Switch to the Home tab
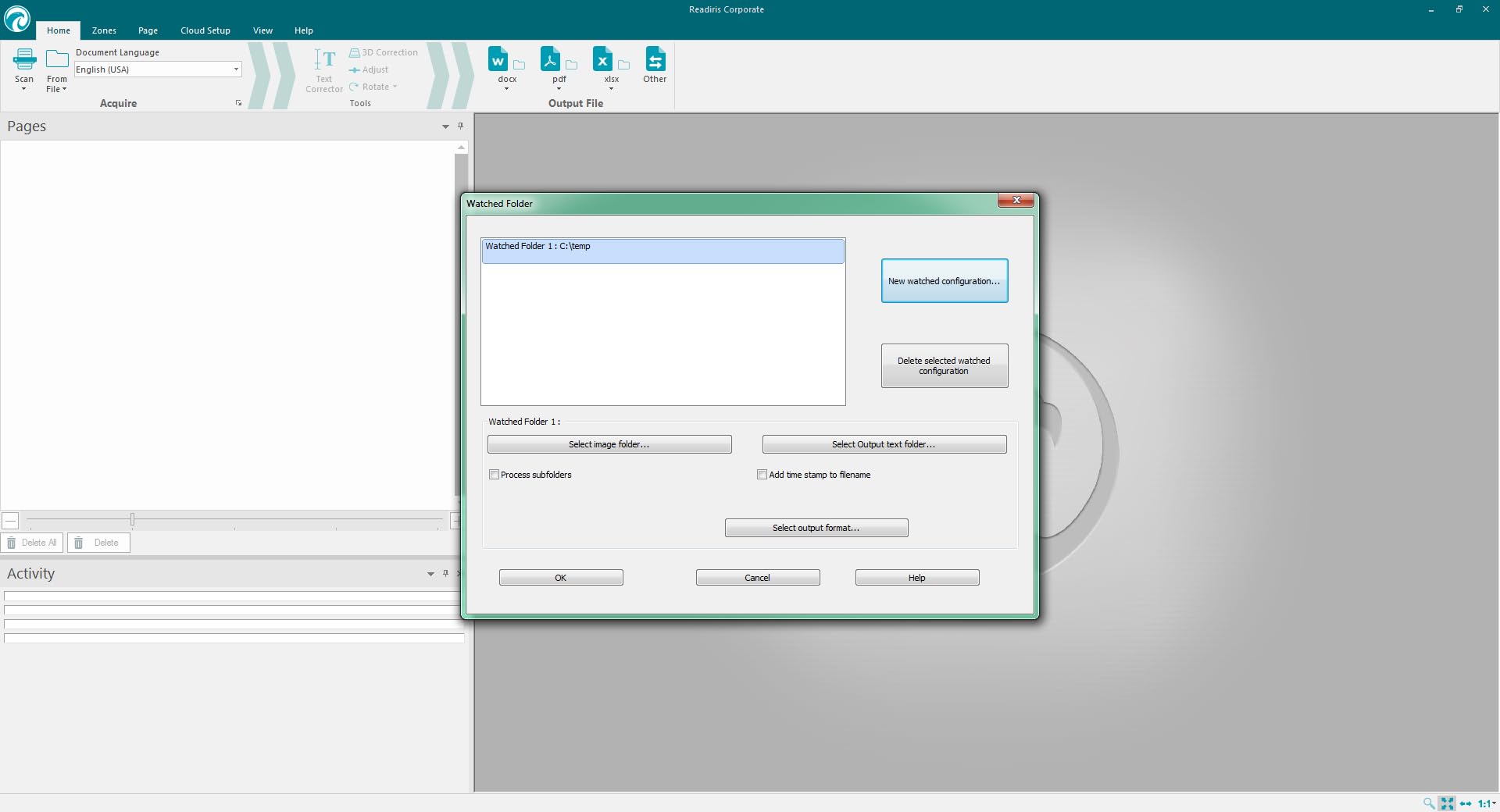Viewport: 1500px width, 812px height. (59, 30)
